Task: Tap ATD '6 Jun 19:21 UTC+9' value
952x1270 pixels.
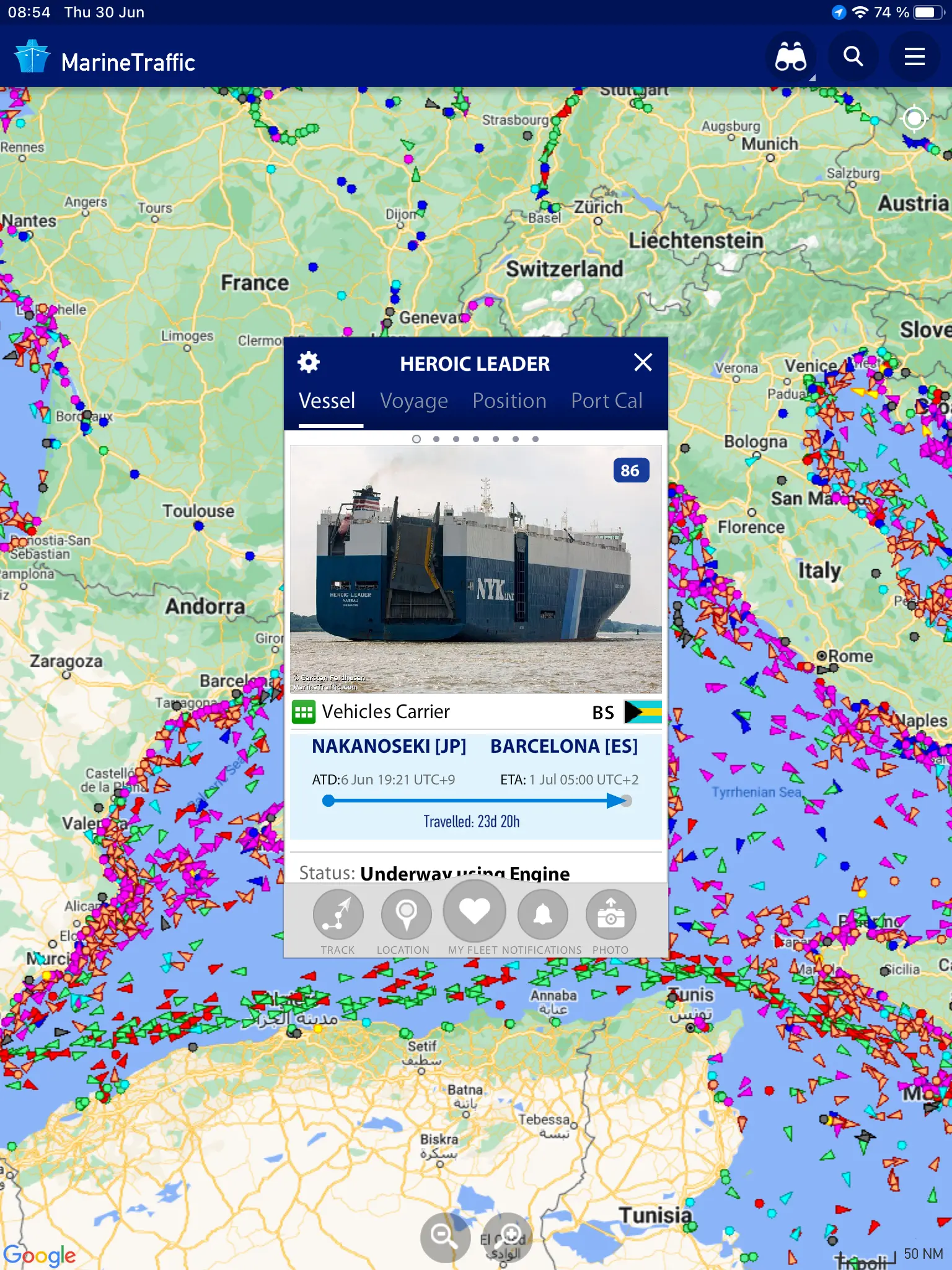Action: point(398,779)
